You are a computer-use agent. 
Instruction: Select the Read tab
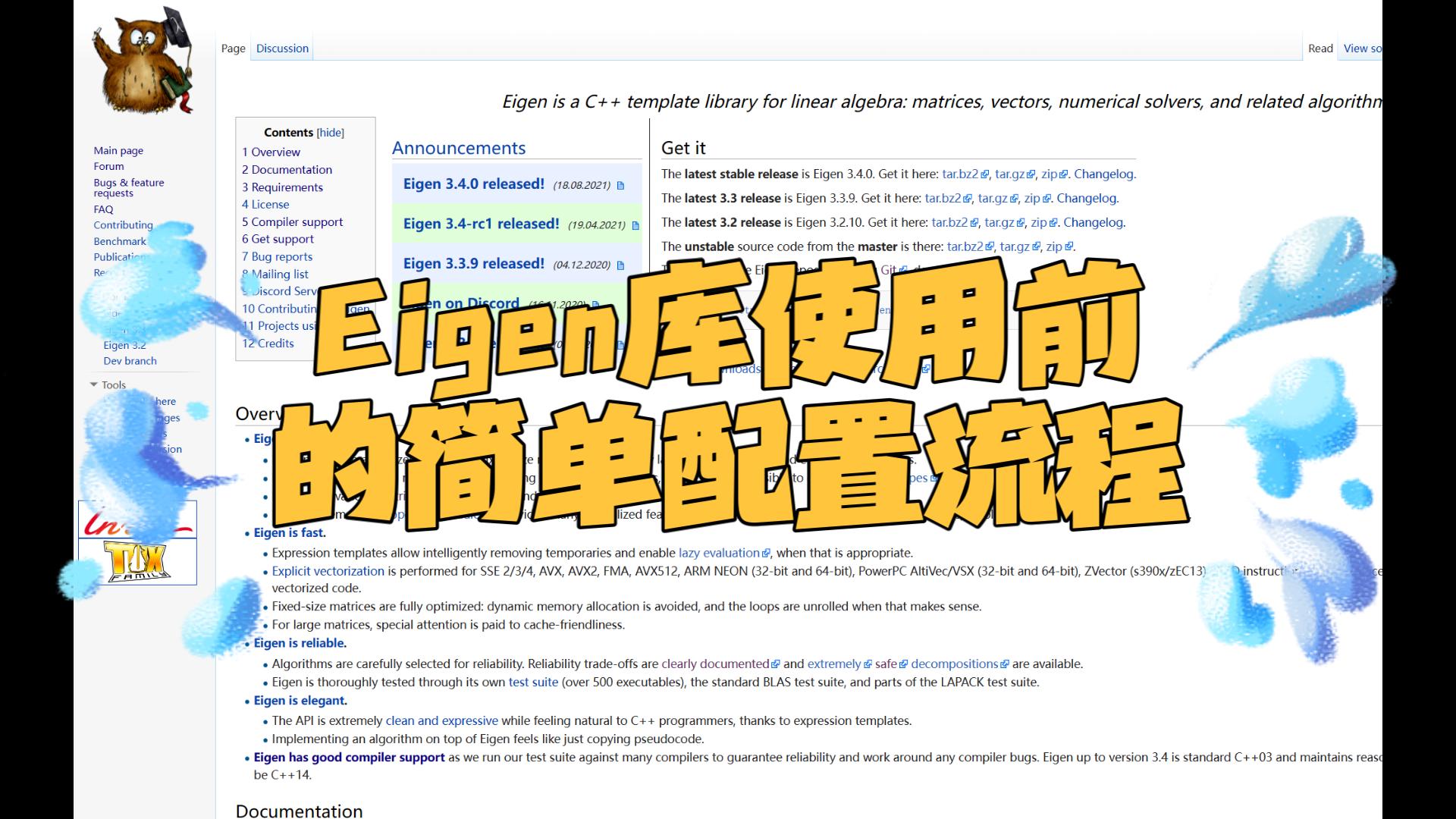pos(1320,49)
